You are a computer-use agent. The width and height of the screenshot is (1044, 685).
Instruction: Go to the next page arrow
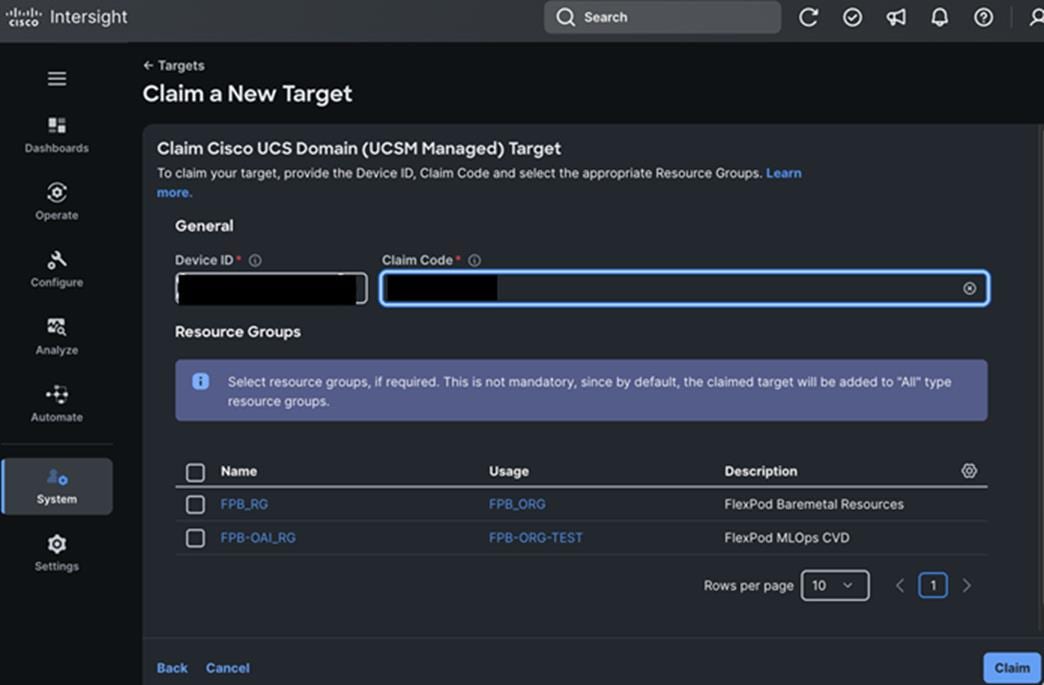point(967,585)
